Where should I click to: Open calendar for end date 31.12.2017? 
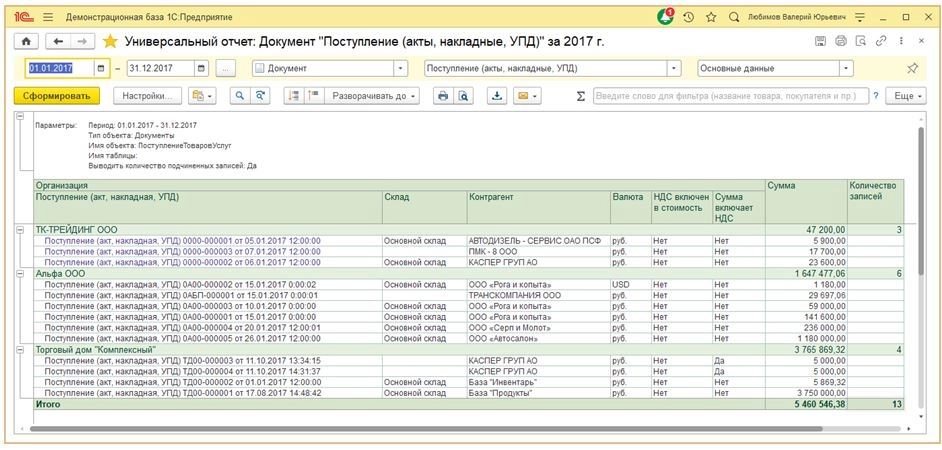point(202,68)
